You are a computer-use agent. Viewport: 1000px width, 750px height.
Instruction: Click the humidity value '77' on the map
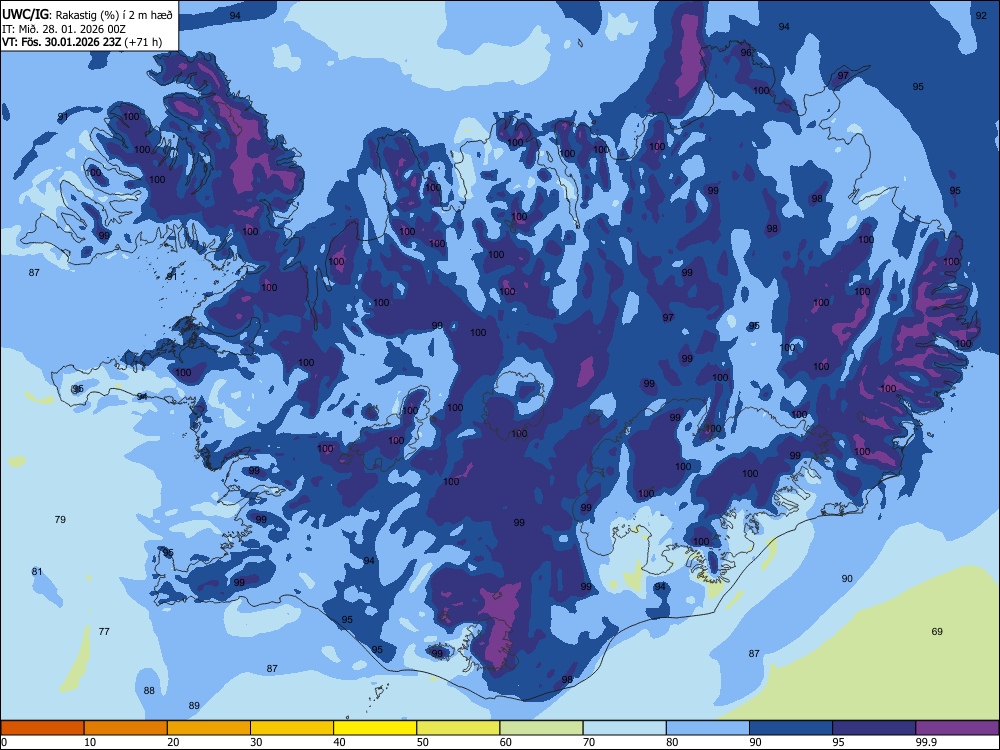(104, 631)
